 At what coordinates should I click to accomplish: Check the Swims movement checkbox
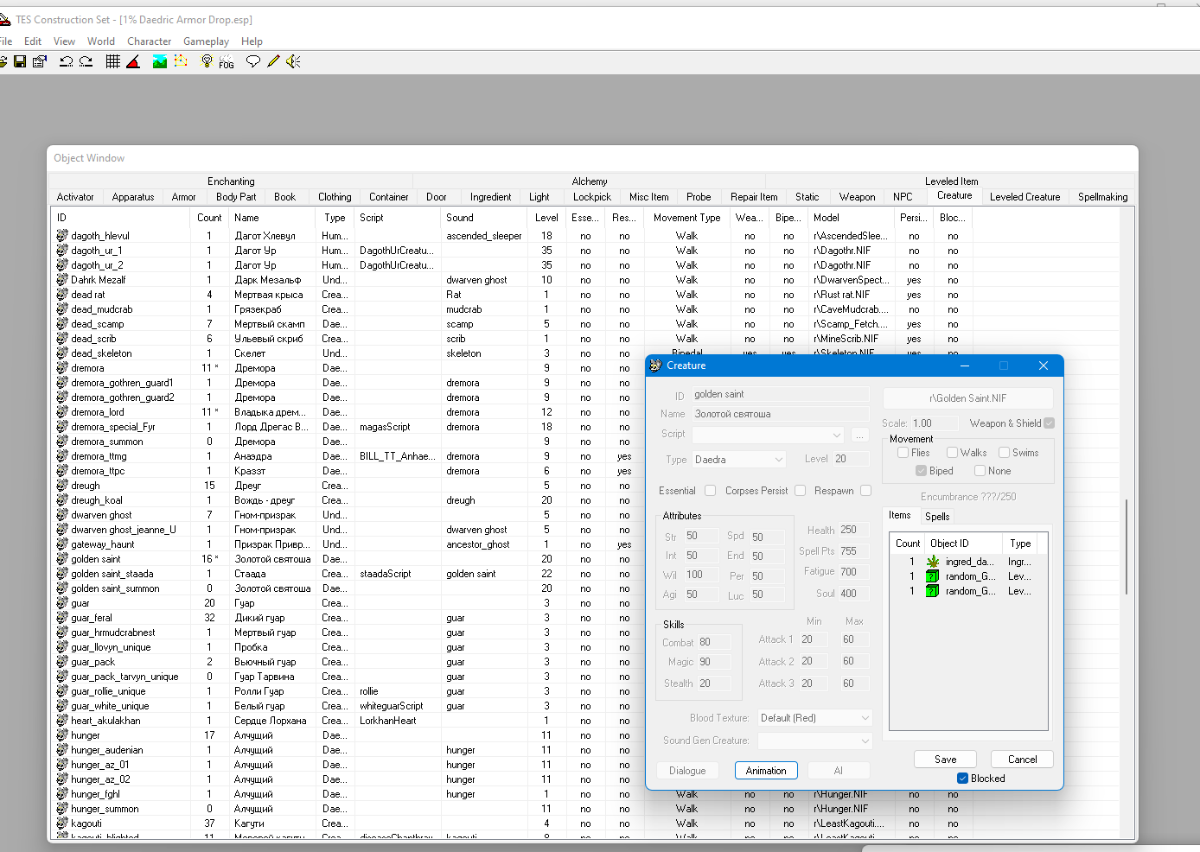coord(1004,453)
